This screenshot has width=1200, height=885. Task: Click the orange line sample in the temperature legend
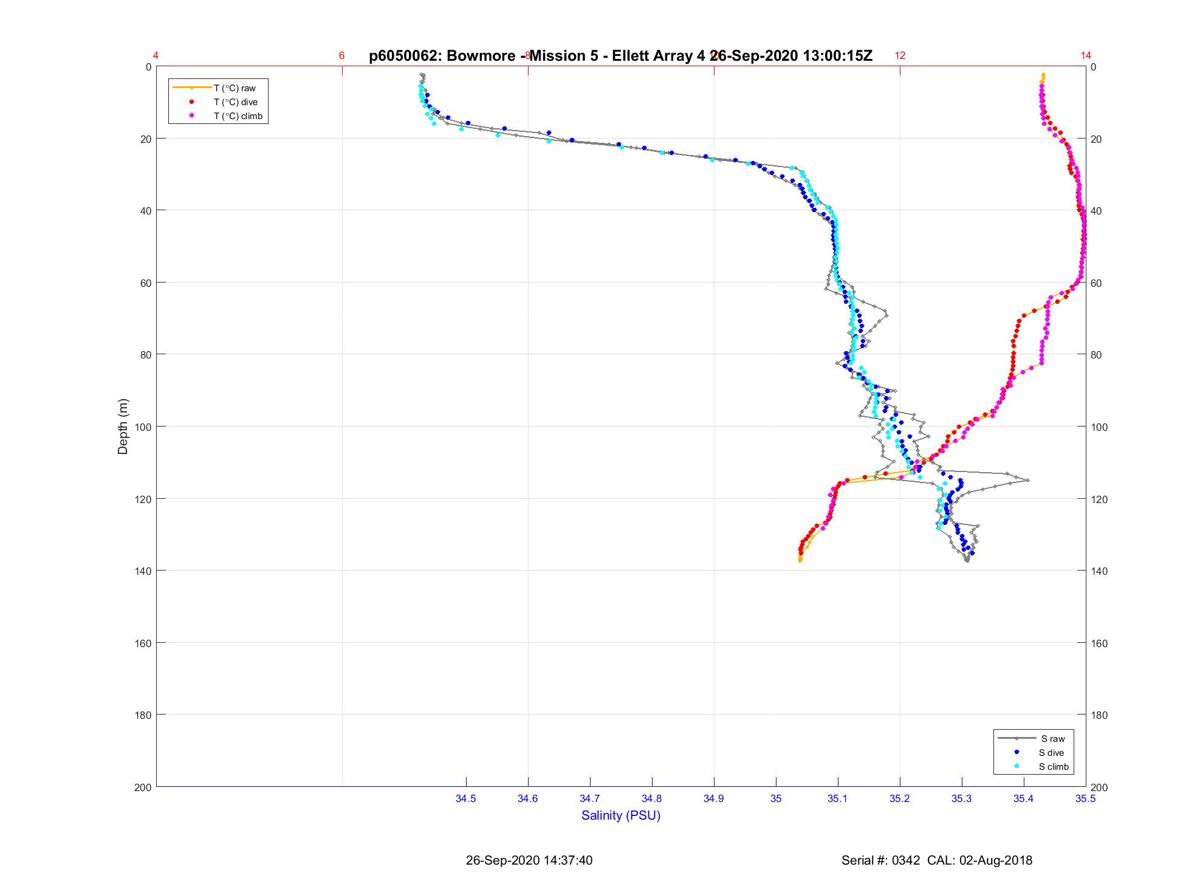[190, 88]
